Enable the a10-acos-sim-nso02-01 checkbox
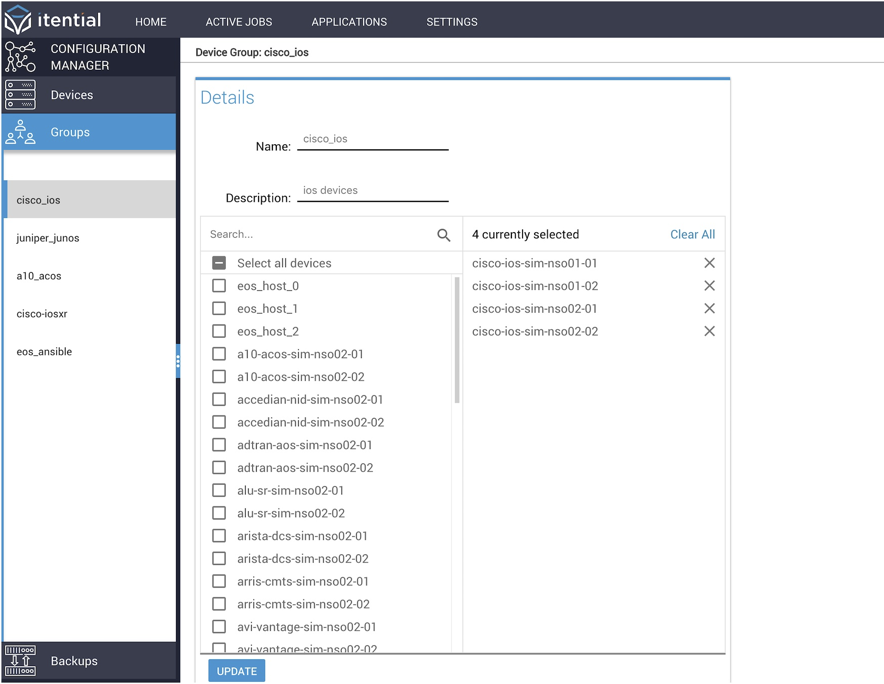884x684 pixels. [x=218, y=354]
